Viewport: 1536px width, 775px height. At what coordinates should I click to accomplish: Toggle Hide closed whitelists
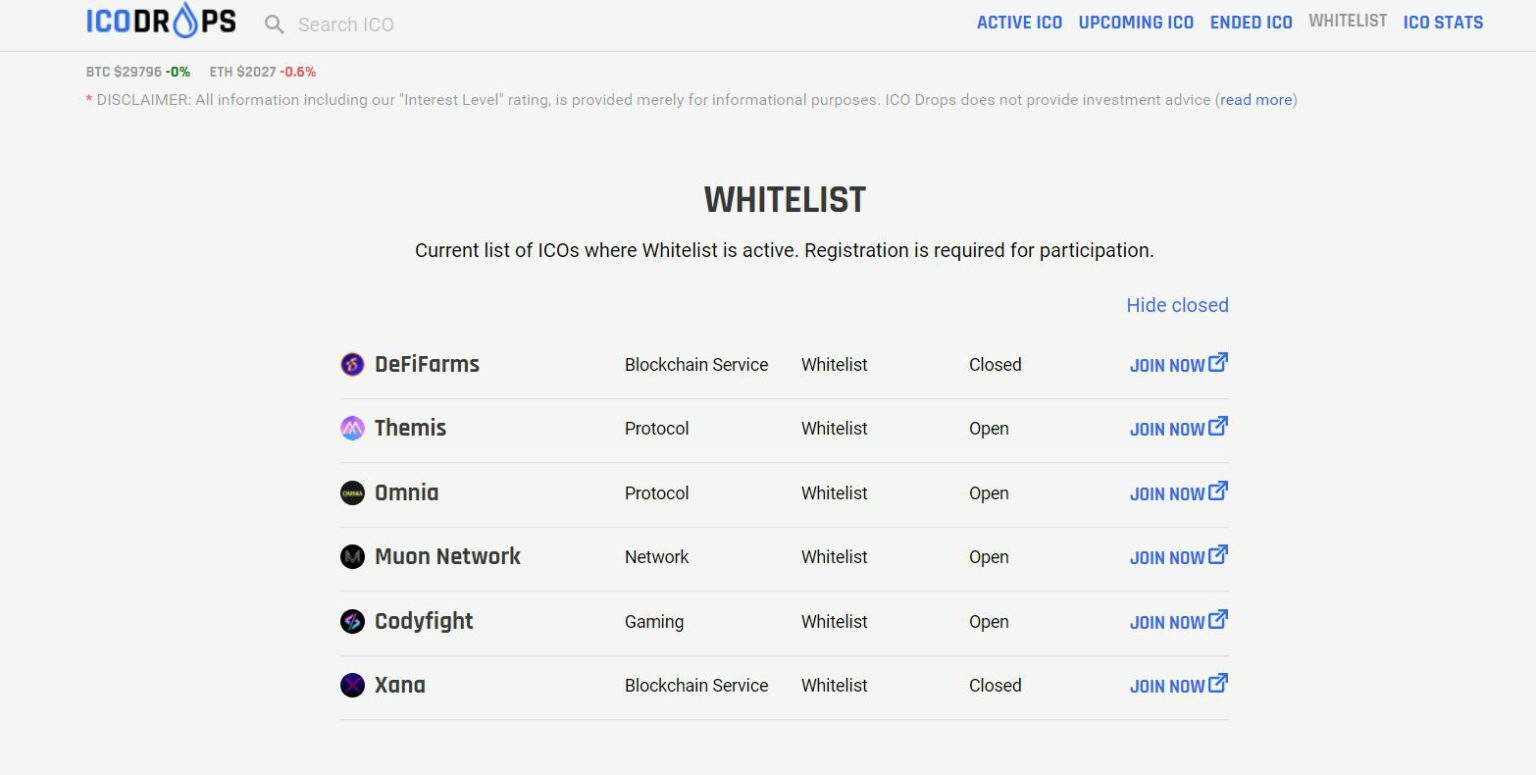1177,305
